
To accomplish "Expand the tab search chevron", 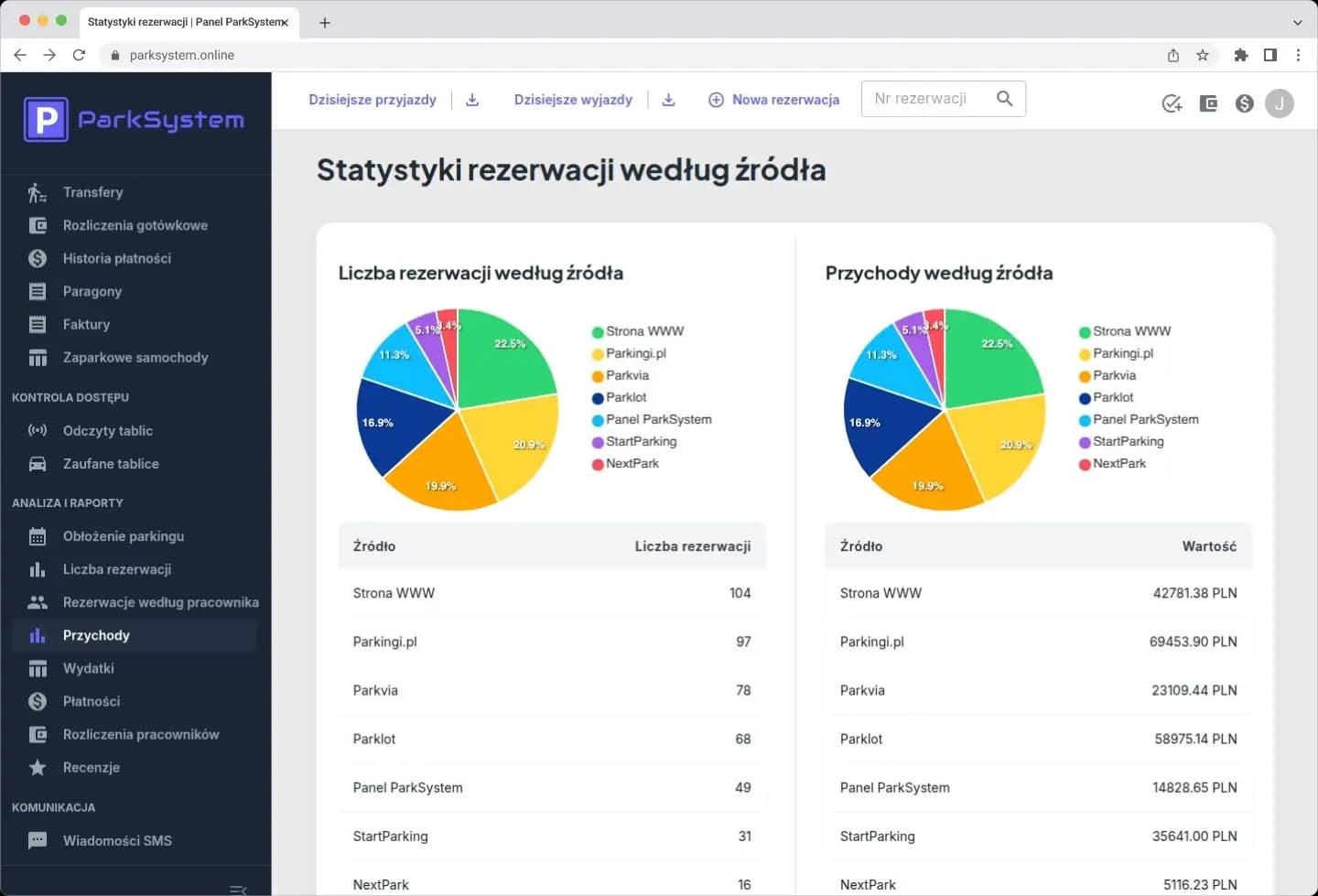I will coord(1298,22).
